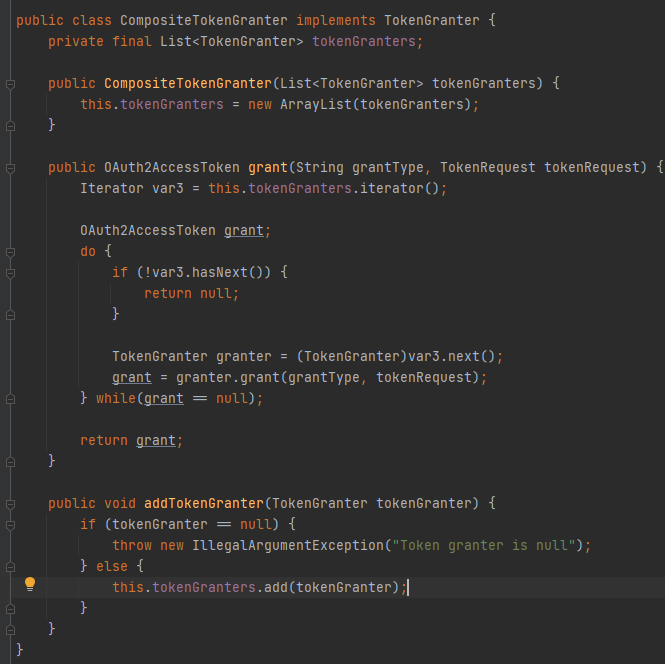The image size is (665, 664).
Task: Collapse the do loop block
Action: 11,252
